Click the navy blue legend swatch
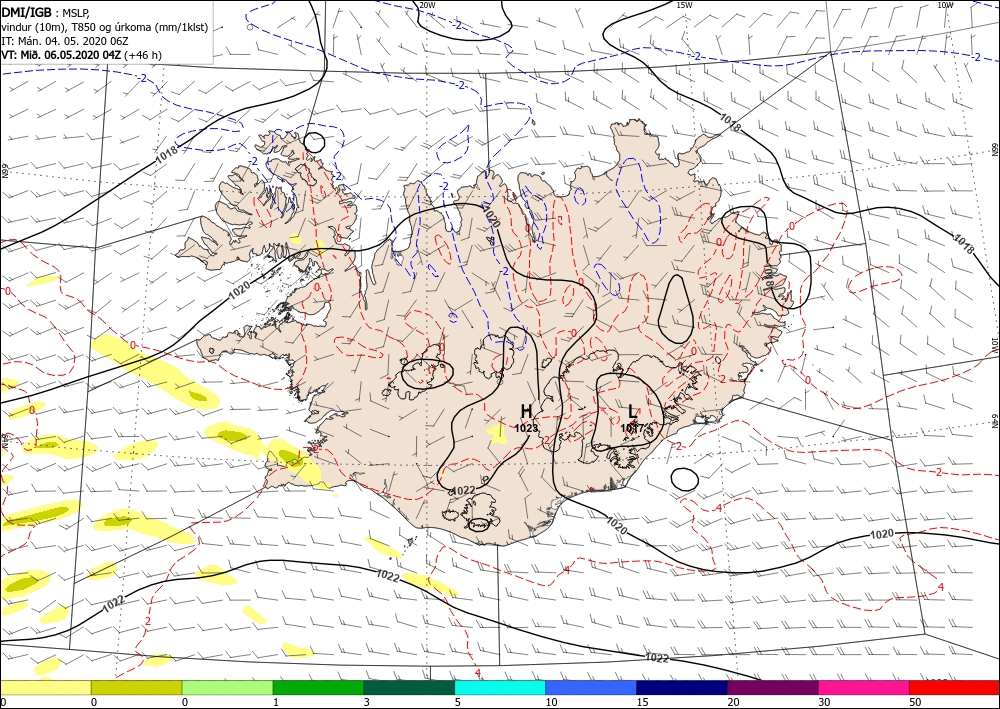Image resolution: width=1000 pixels, height=709 pixels. tap(682, 687)
